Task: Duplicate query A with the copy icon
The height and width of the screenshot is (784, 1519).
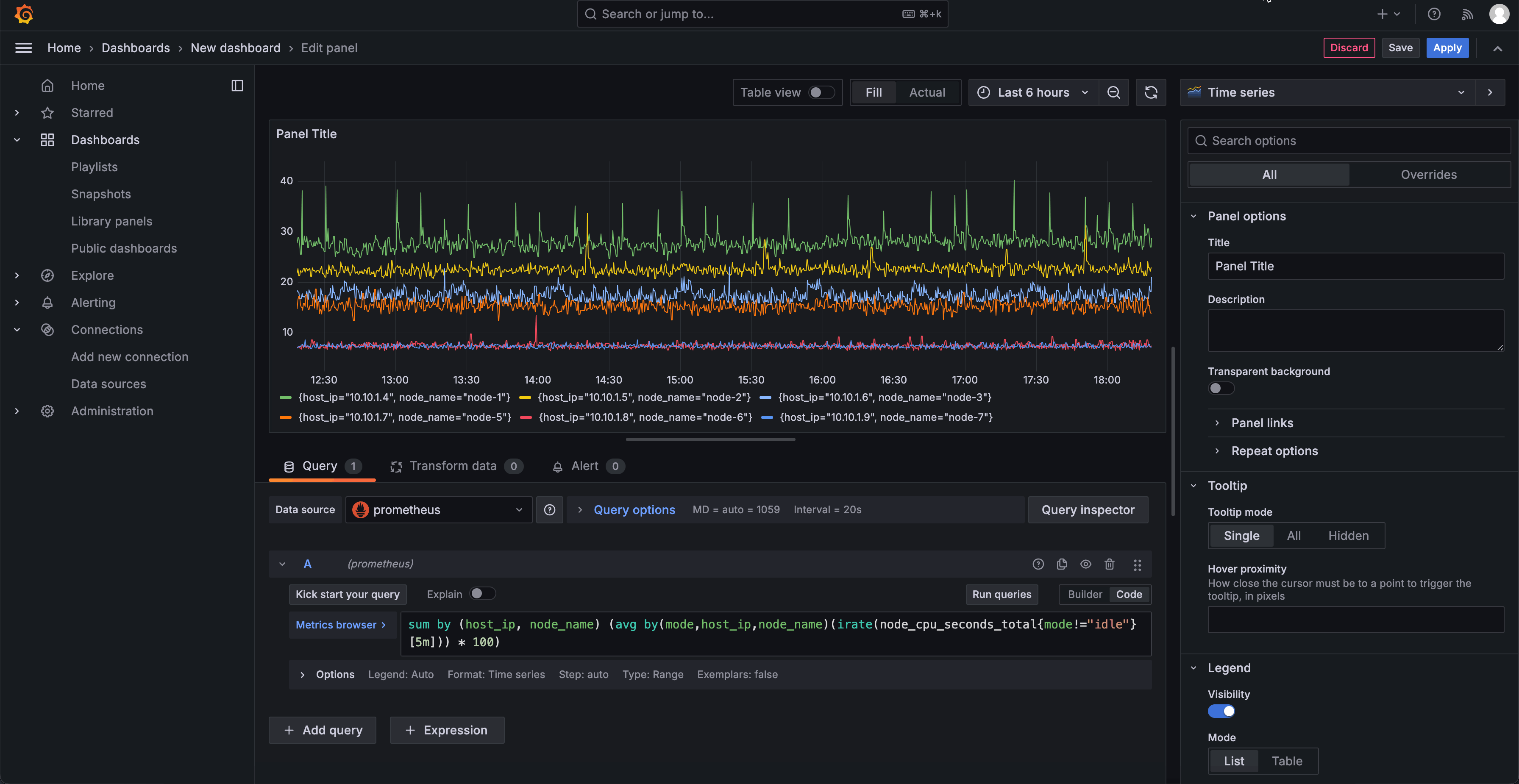Action: pyautogui.click(x=1062, y=564)
